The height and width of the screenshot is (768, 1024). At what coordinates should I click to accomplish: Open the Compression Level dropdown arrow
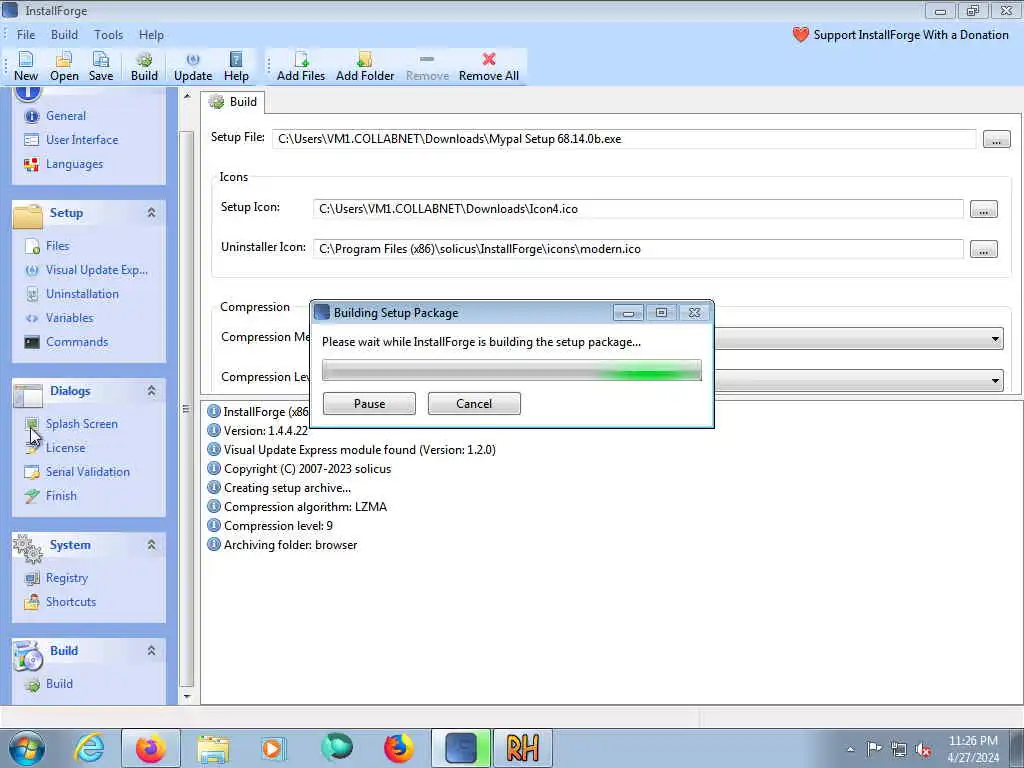(x=995, y=380)
